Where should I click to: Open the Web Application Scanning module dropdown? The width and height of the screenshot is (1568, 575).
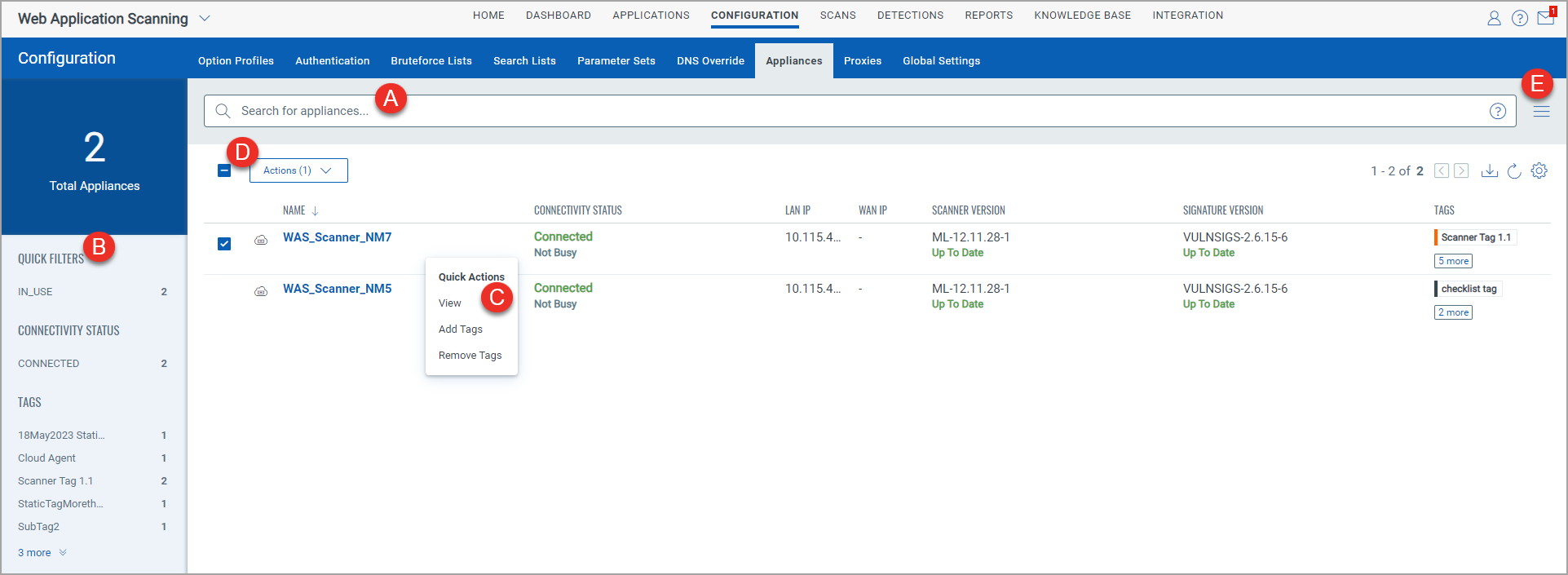click(x=205, y=18)
